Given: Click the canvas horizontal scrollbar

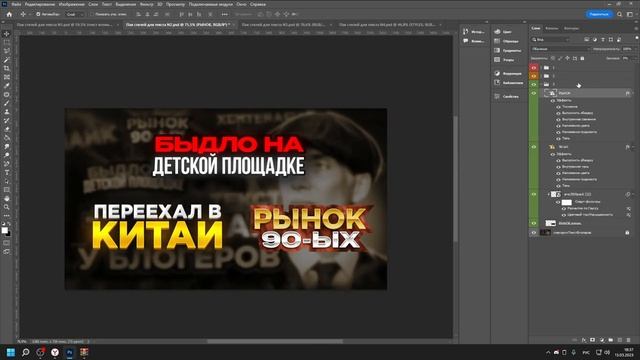Looking at the screenshot, I should (x=275, y=341).
